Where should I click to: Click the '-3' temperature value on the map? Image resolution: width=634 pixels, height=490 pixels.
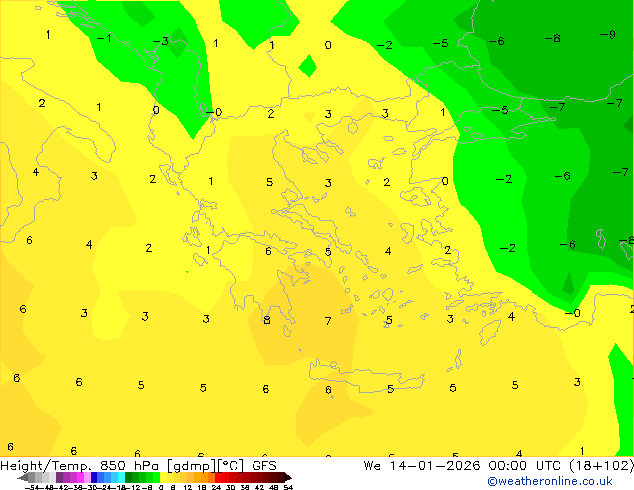(x=161, y=41)
